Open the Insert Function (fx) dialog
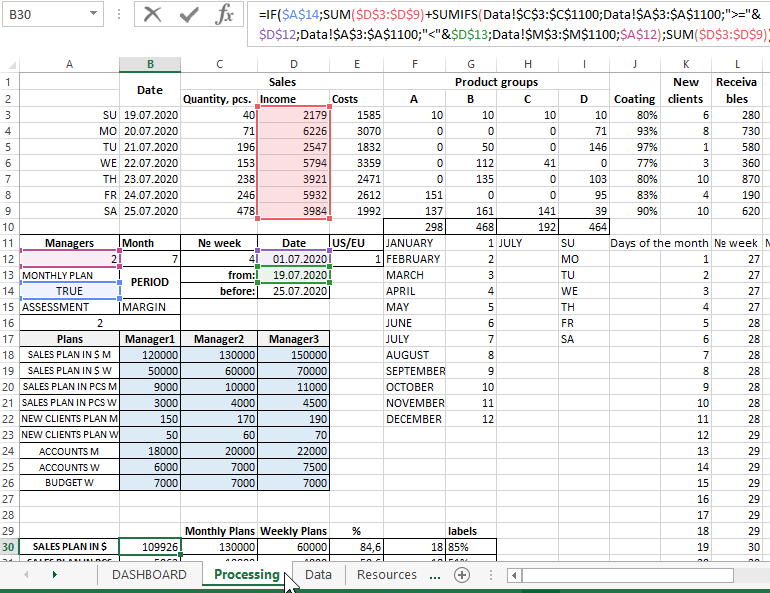 pyautogui.click(x=224, y=15)
